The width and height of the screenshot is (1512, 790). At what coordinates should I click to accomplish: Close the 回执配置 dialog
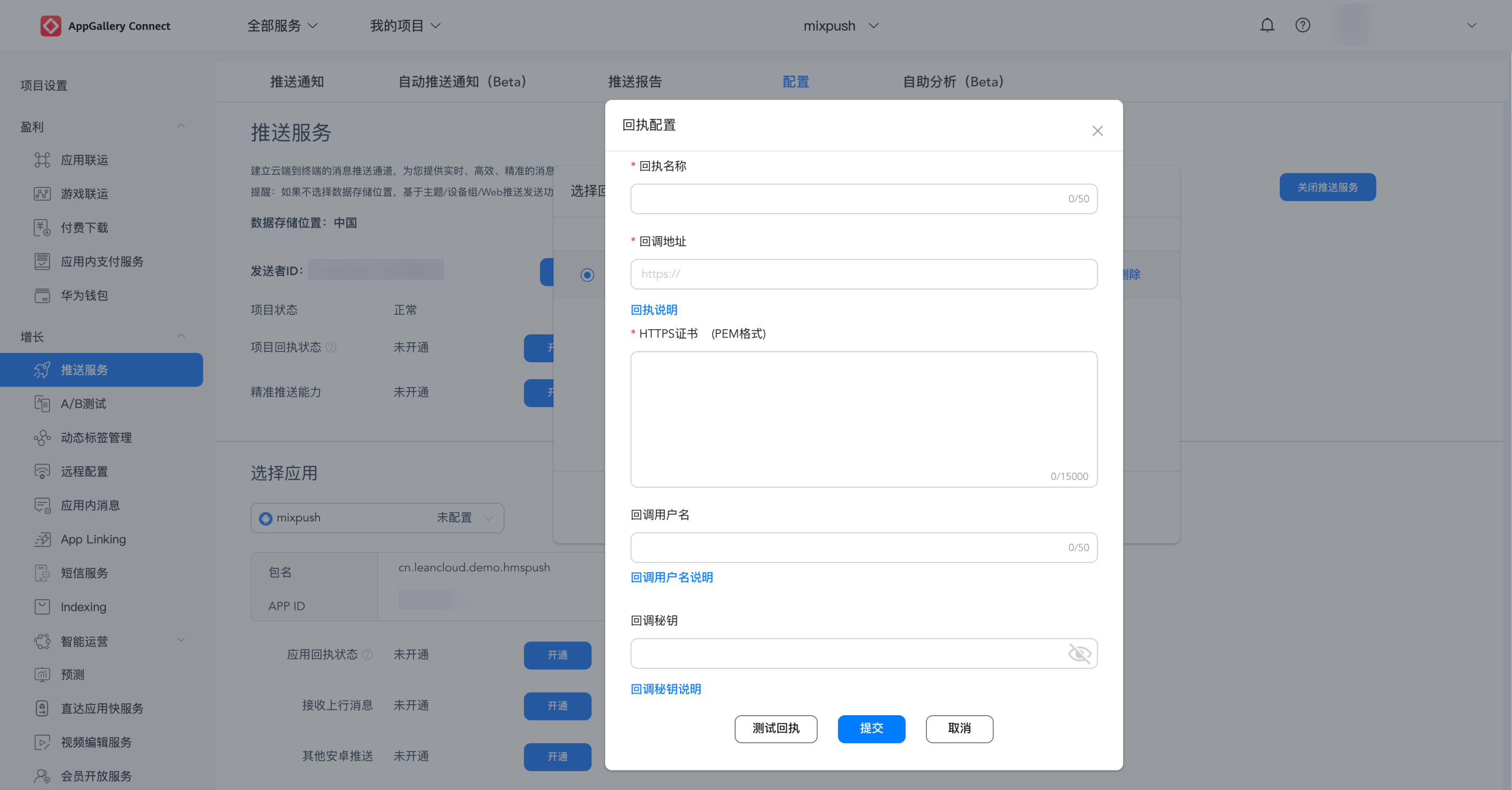(x=1098, y=131)
